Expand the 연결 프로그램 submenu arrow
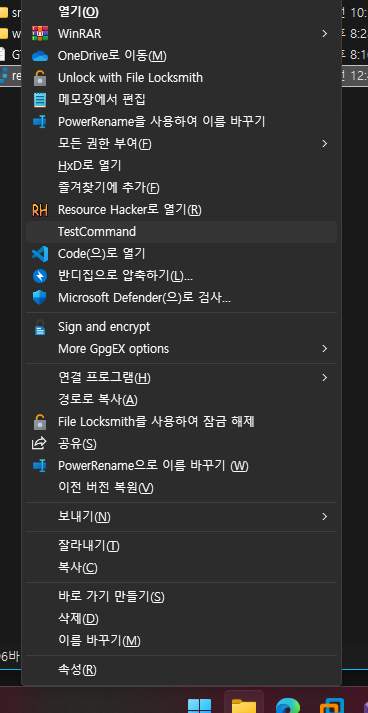Image resolution: width=368 pixels, height=713 pixels. tap(324, 377)
